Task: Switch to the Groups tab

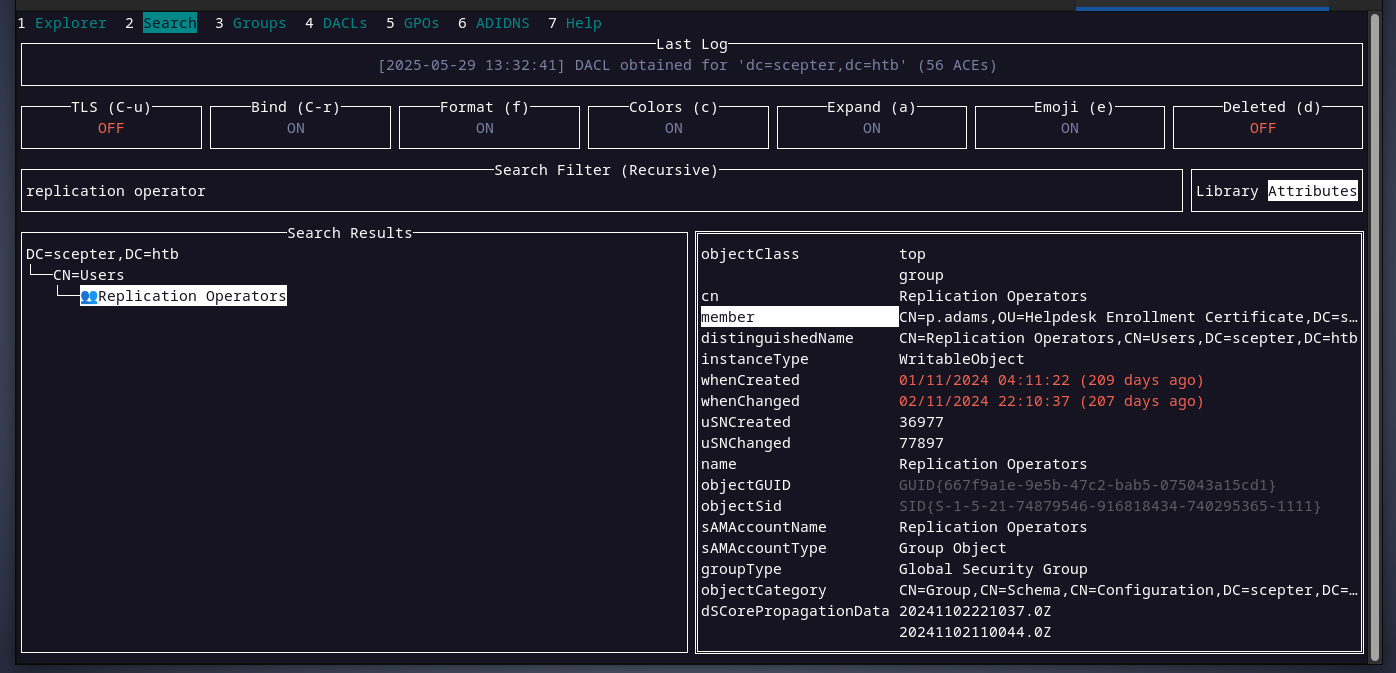Action: [x=259, y=23]
